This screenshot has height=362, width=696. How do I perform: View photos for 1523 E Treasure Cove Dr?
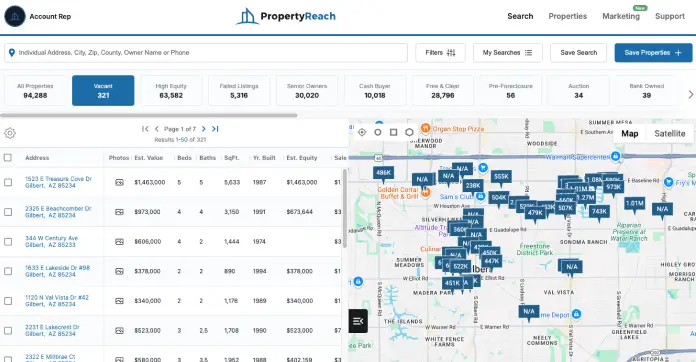pos(119,182)
